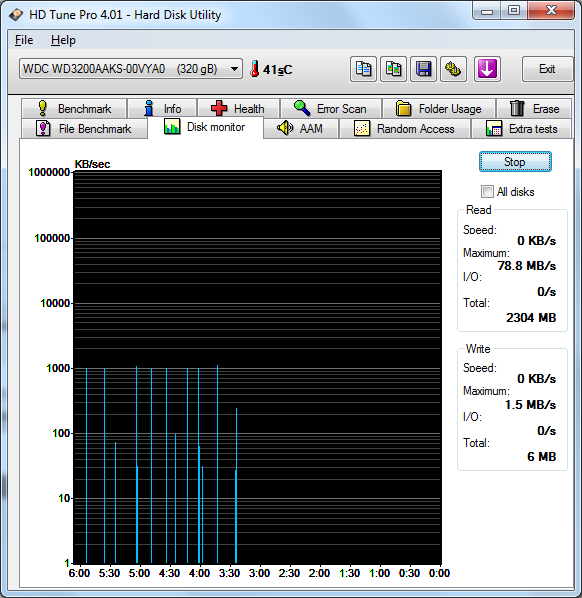Open the Folder Usage tab
The width and height of the screenshot is (582, 598).
pos(439,108)
